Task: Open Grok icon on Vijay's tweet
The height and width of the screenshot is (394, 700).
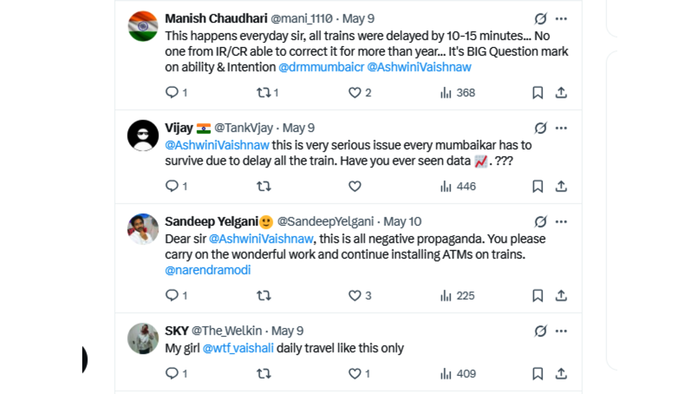Action: (541, 128)
